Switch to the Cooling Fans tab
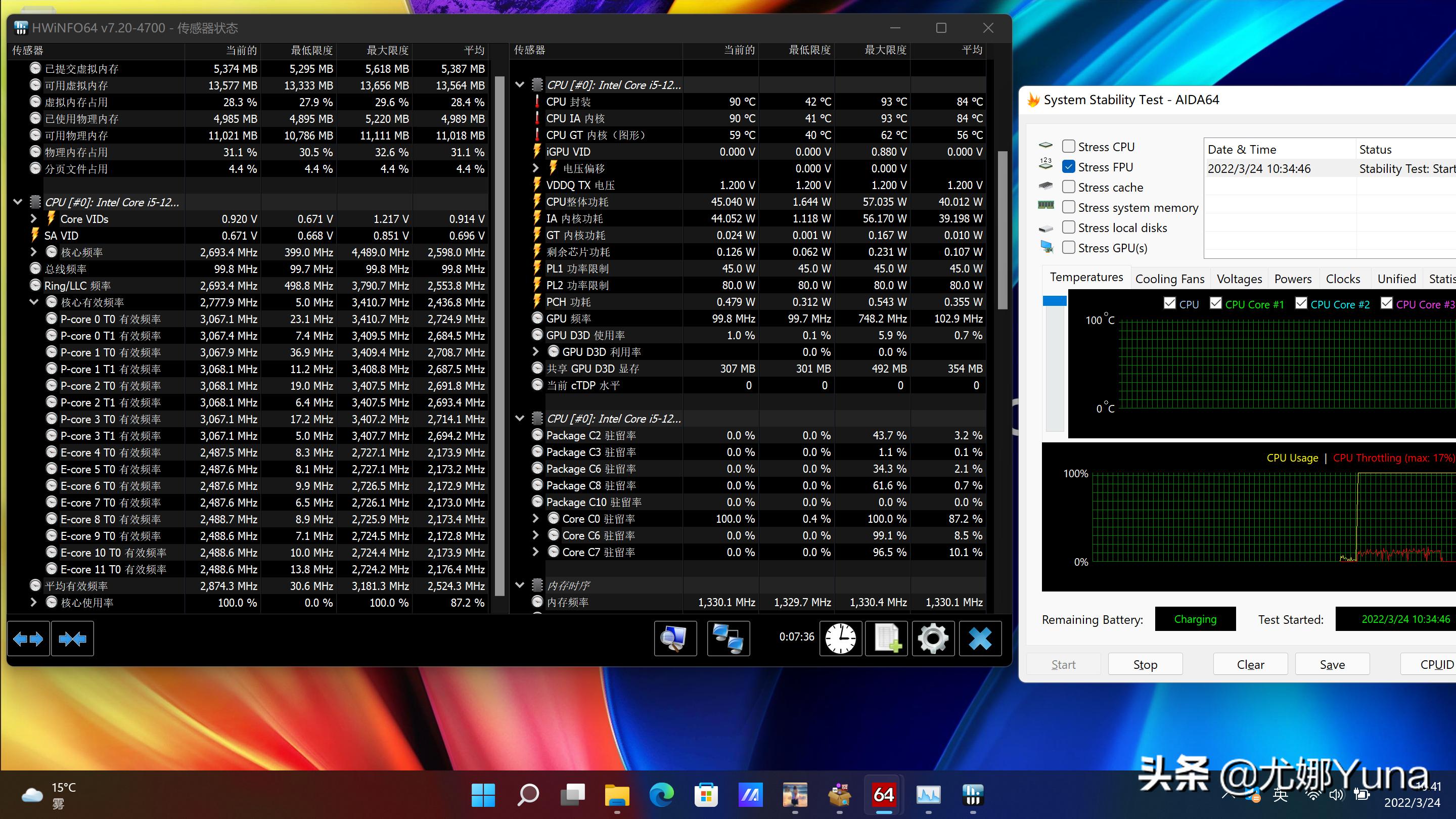The height and width of the screenshot is (819, 1456). tap(1169, 279)
